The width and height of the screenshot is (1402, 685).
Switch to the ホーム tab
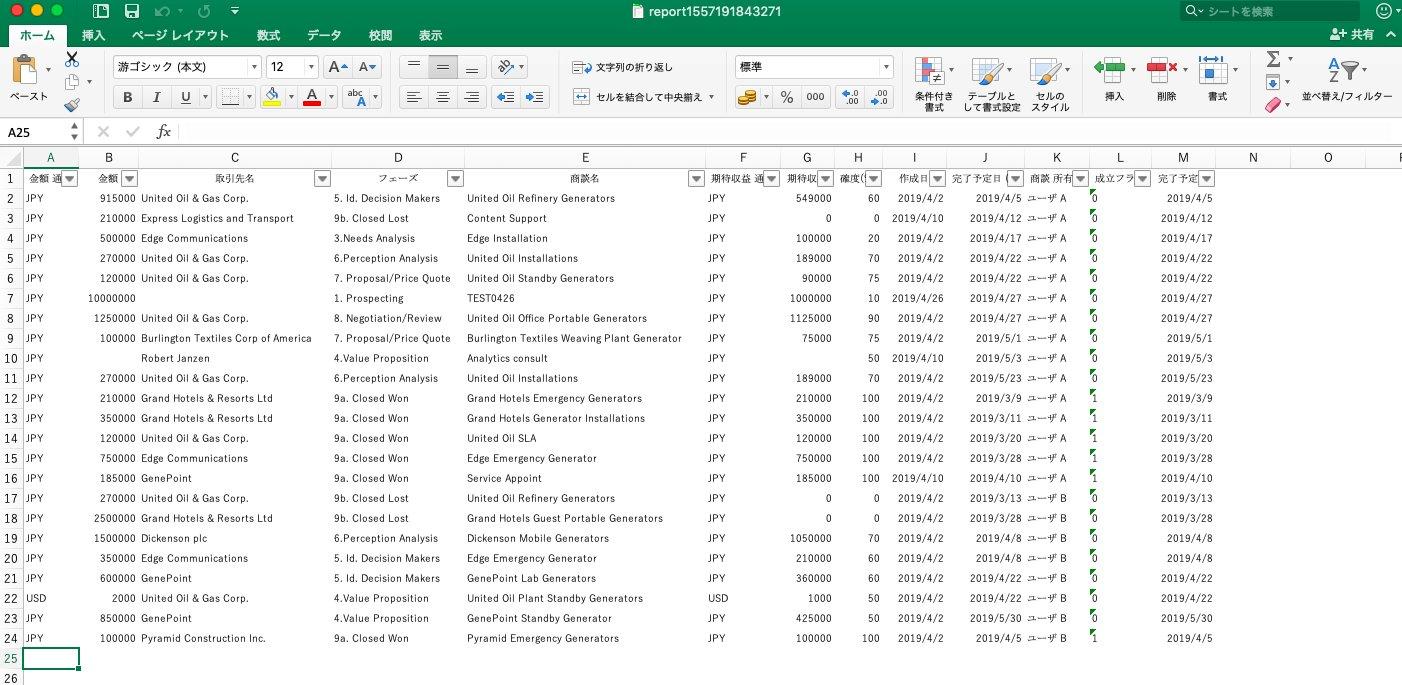point(38,35)
